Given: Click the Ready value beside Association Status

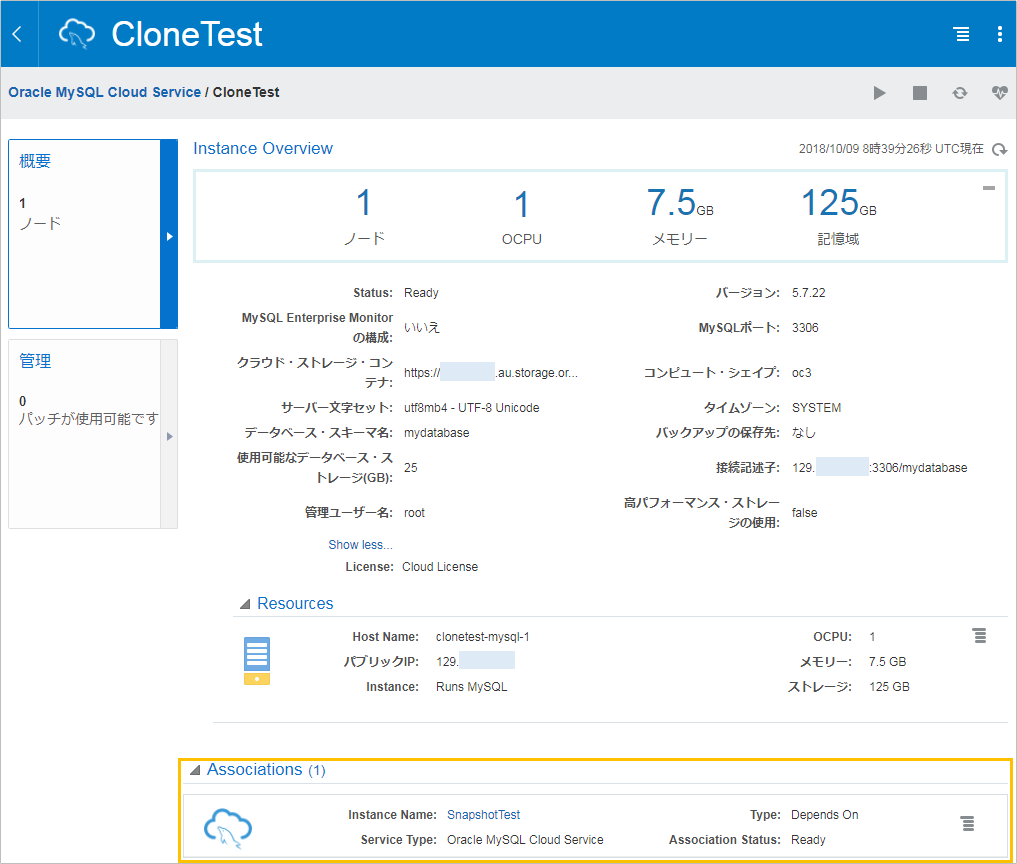Looking at the screenshot, I should point(808,840).
